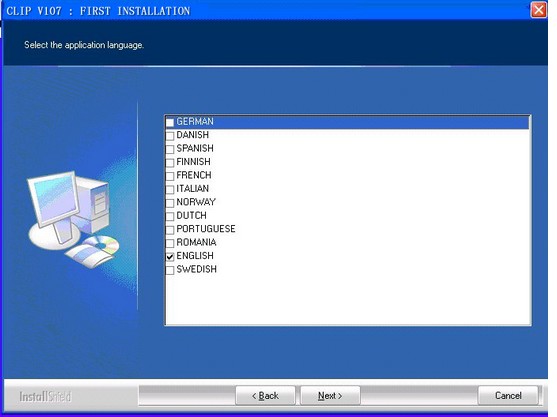The width and height of the screenshot is (557, 417).
Task: Select the FRENCH checkbox
Action: coord(170,176)
